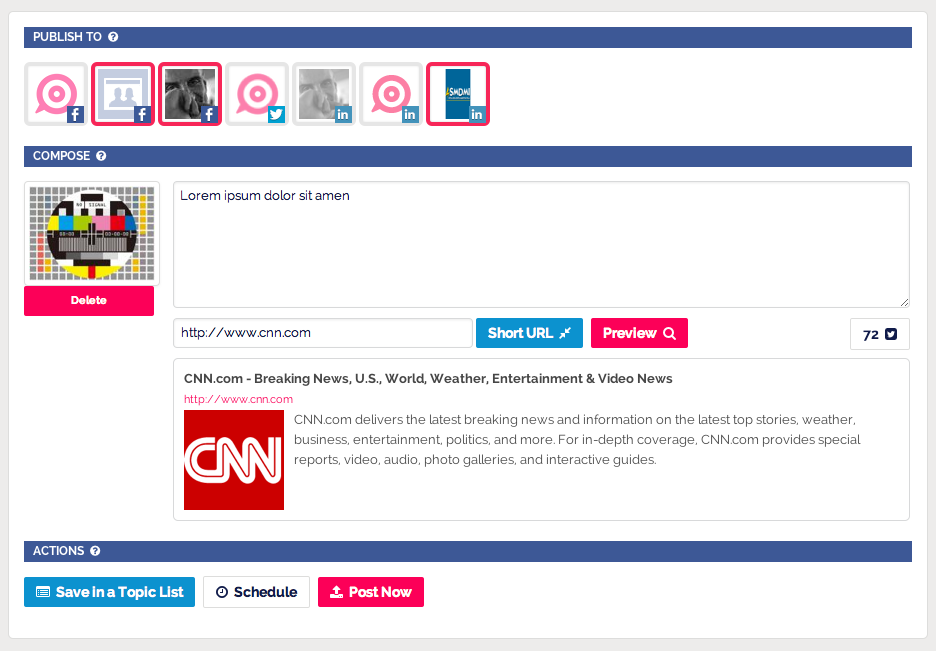The height and width of the screenshot is (651, 936).
Task: Click the help icon beside Publish To
Action: pos(113,37)
